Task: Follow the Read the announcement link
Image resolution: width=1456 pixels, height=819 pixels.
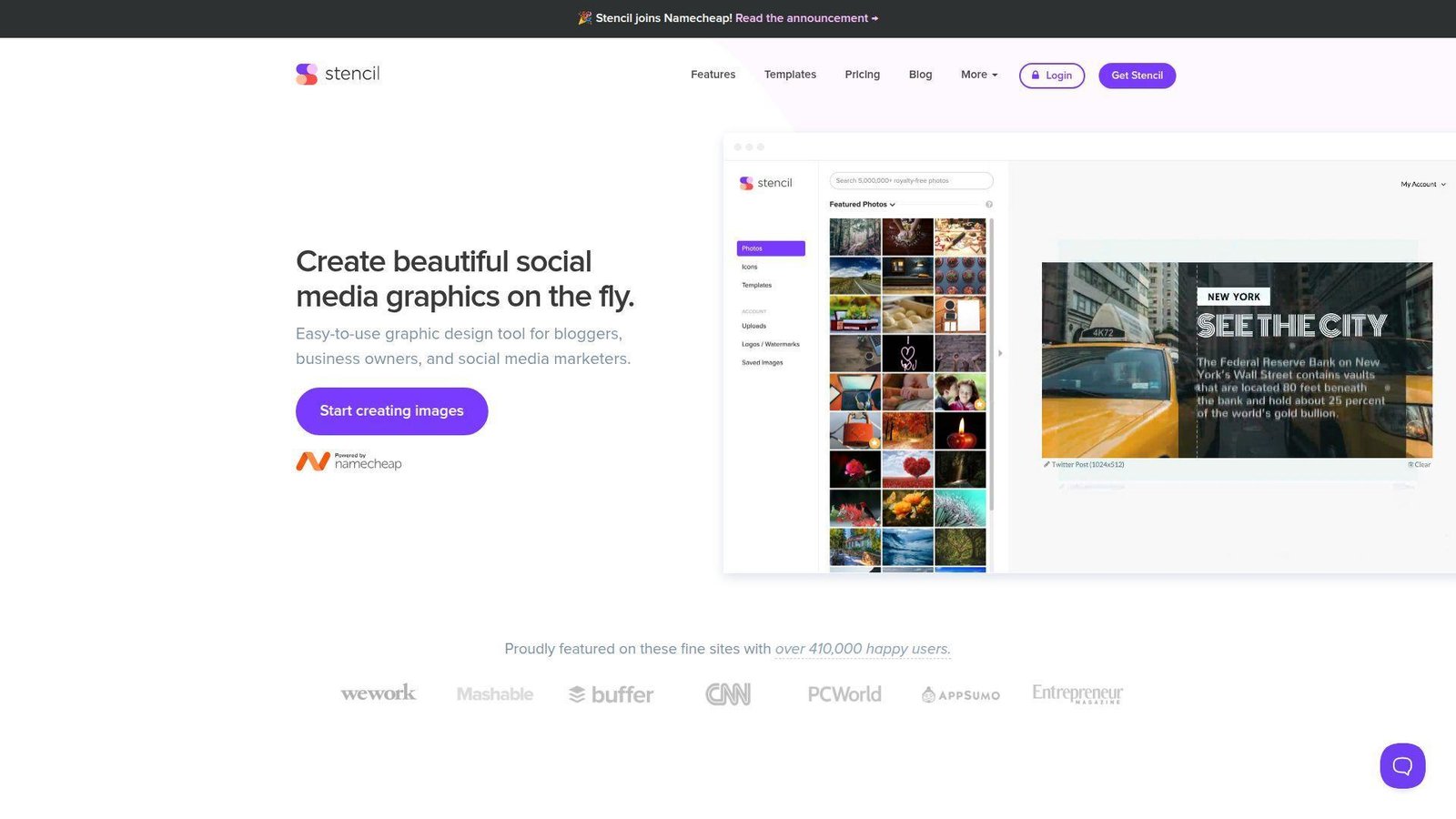Action: tap(806, 18)
